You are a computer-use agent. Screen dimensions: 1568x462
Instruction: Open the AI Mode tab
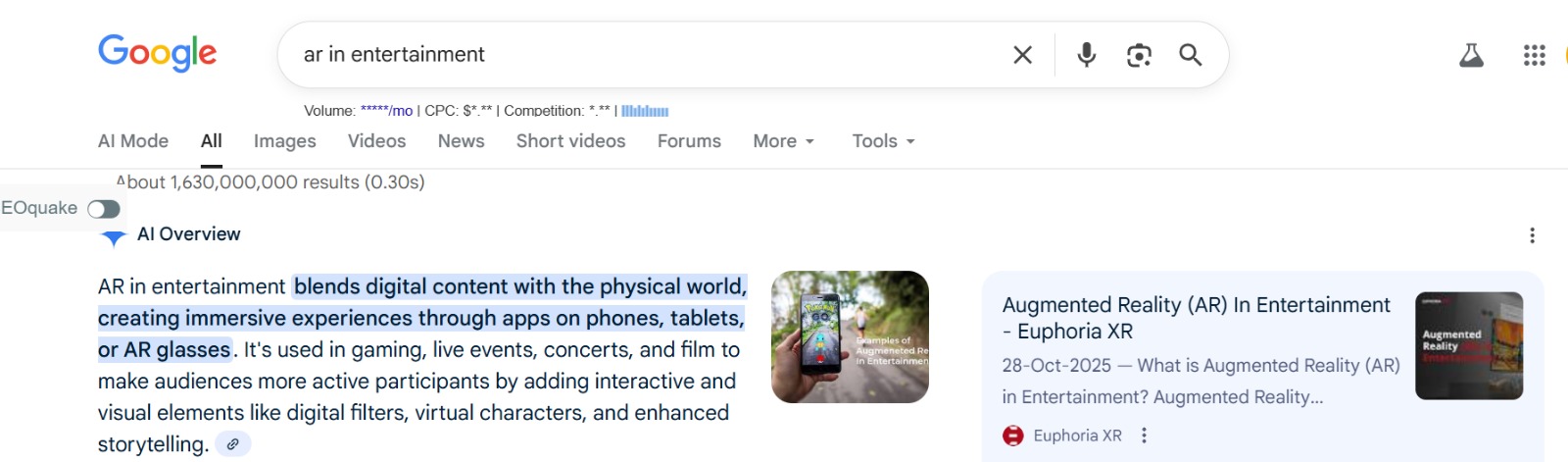click(x=133, y=141)
